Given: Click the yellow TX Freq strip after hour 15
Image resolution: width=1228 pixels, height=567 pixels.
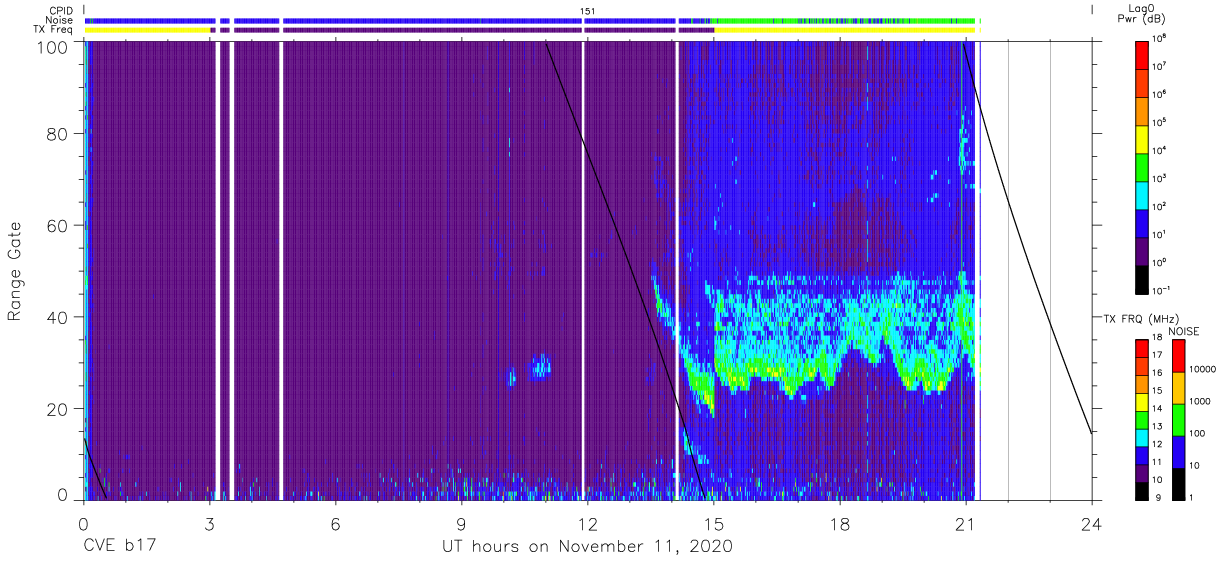Looking at the screenshot, I should click(x=846, y=30).
